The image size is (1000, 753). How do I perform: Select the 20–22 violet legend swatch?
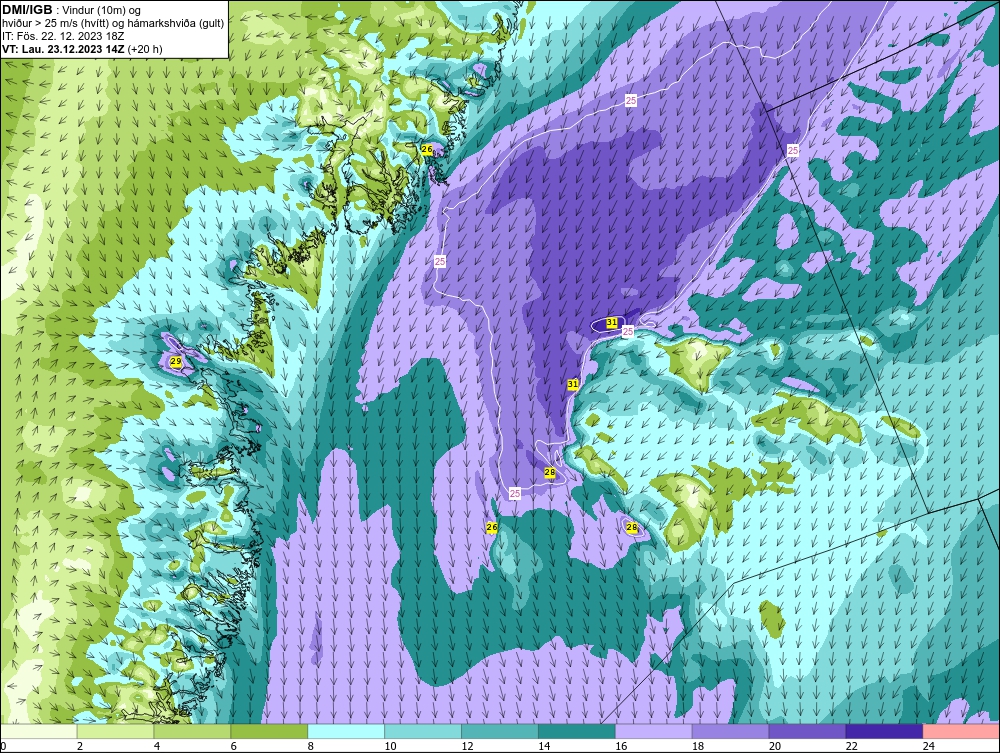[807, 731]
